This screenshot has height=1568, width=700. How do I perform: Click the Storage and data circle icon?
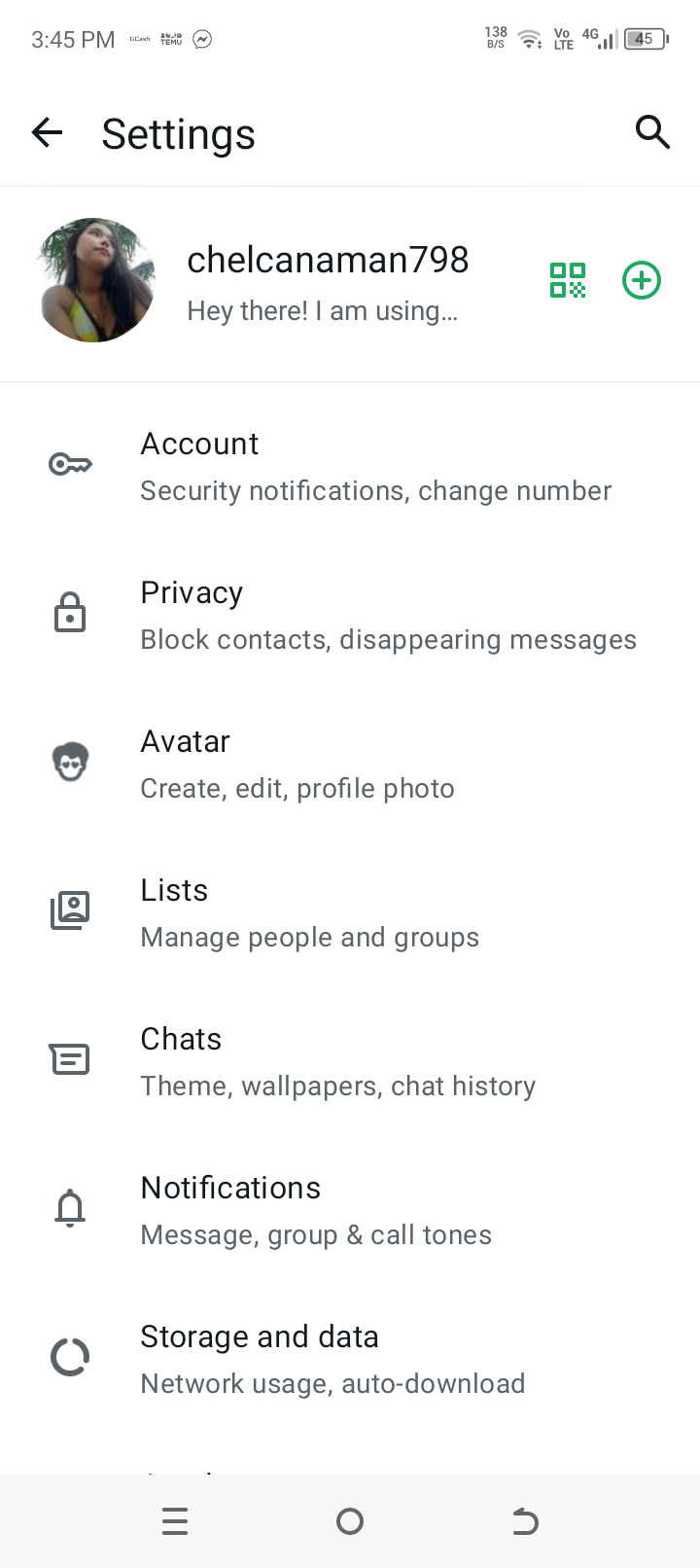(x=70, y=1357)
